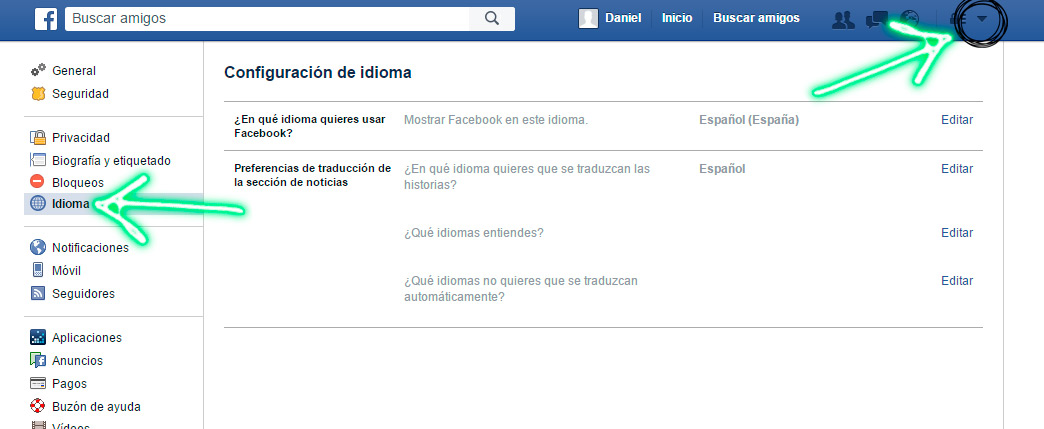Click the Móvil phone icon
This screenshot has width=1044, height=429.
pos(38,270)
